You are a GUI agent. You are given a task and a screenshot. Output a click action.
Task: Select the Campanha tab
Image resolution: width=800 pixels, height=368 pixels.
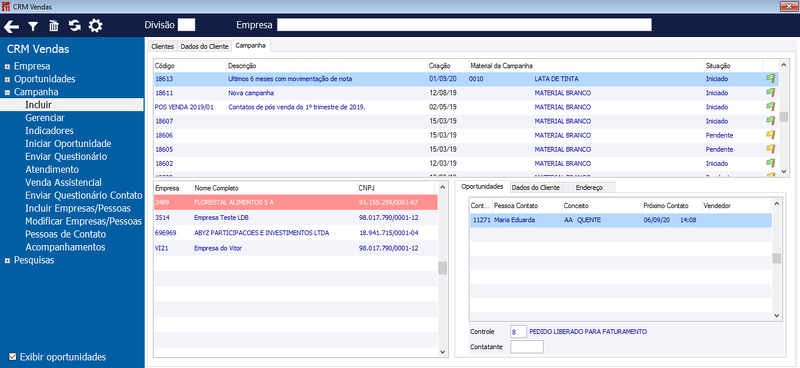point(251,45)
